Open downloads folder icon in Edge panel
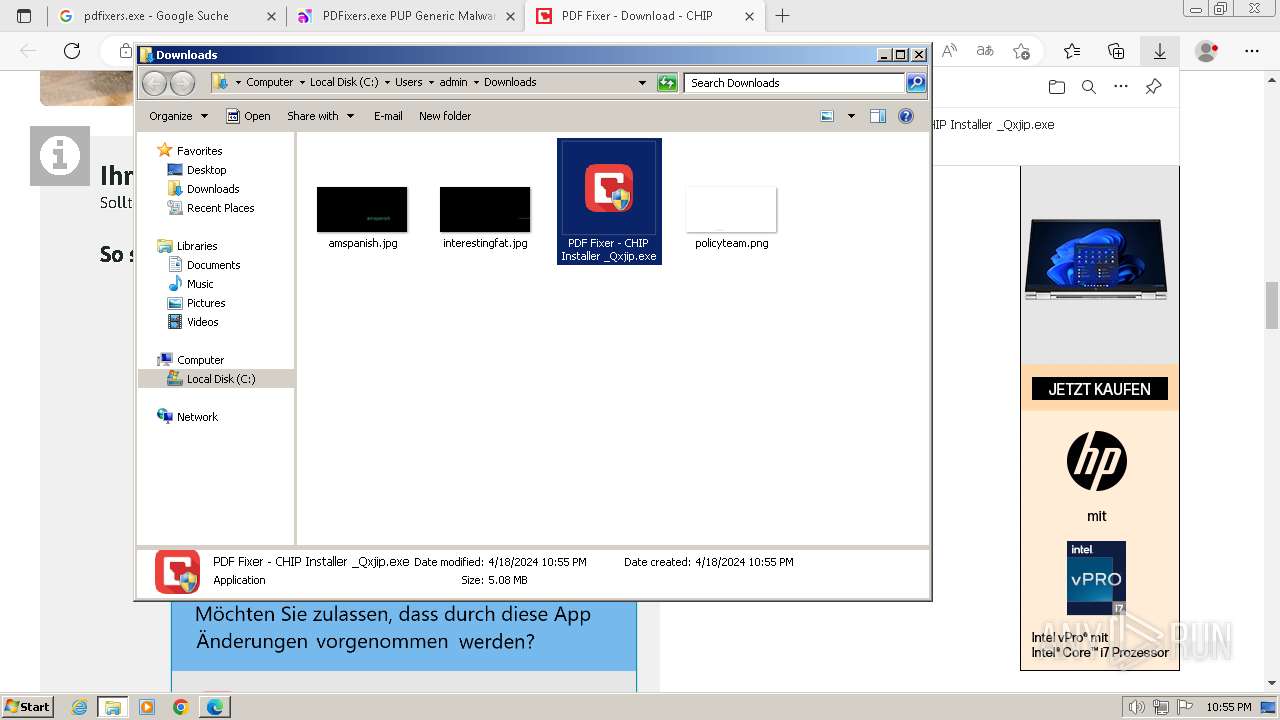This screenshot has width=1280, height=720. (x=1057, y=87)
